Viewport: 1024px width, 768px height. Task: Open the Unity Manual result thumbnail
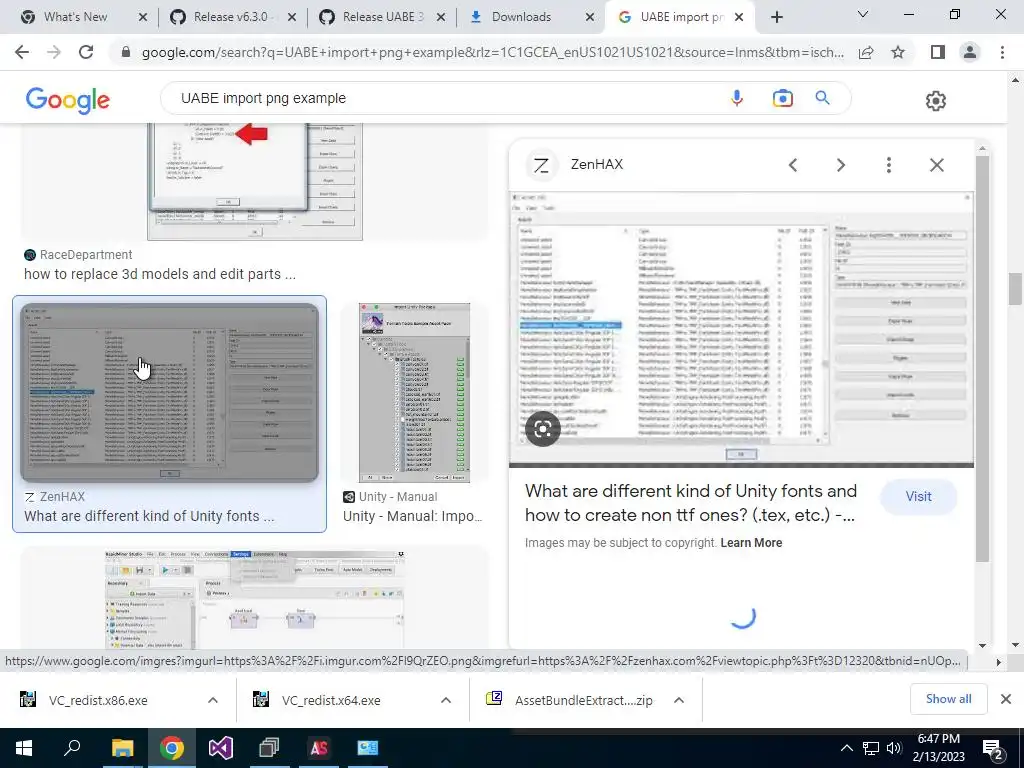click(x=414, y=392)
